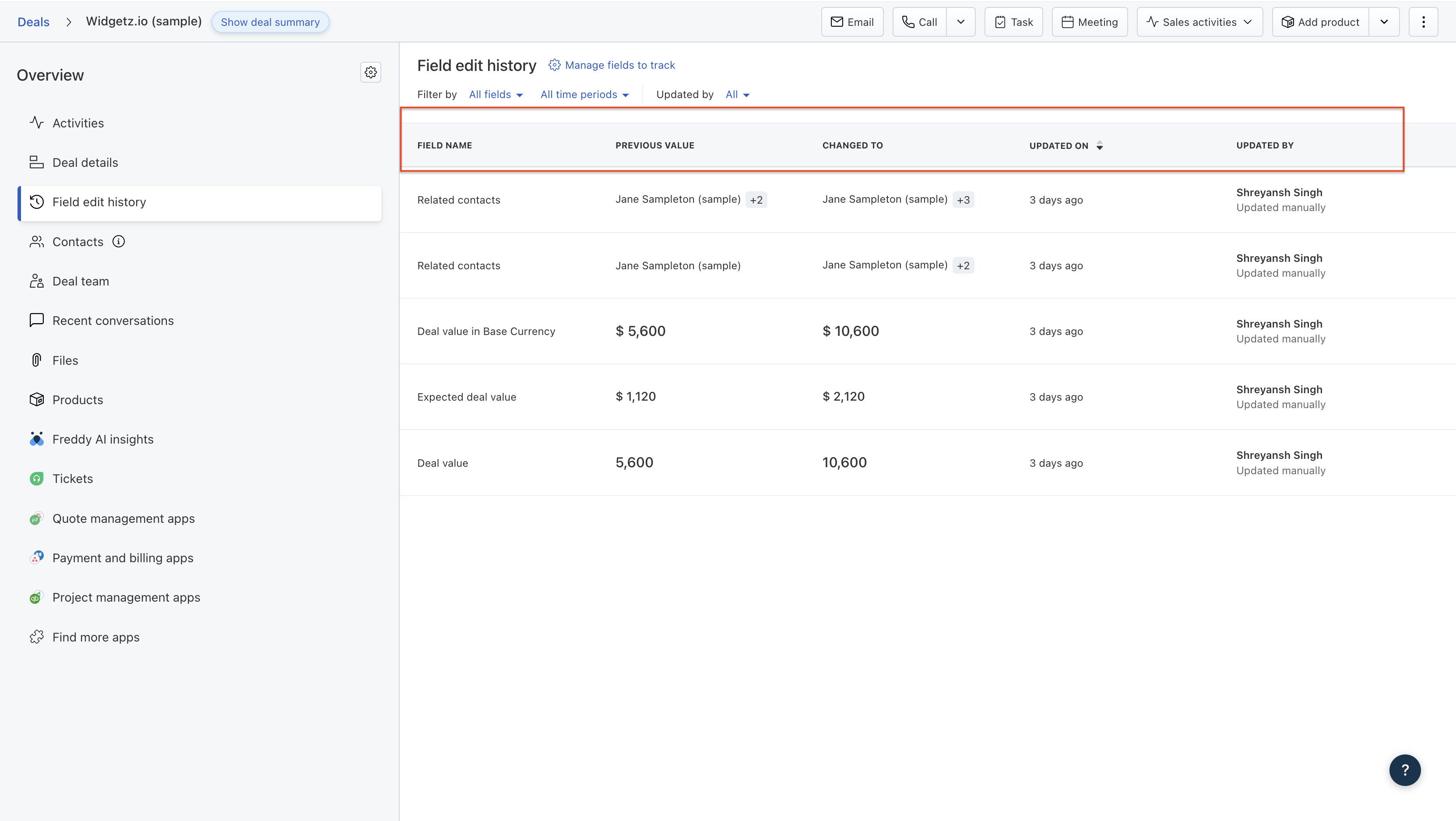
Task: Select Activities in the Overview sidebar
Action: pos(78,123)
